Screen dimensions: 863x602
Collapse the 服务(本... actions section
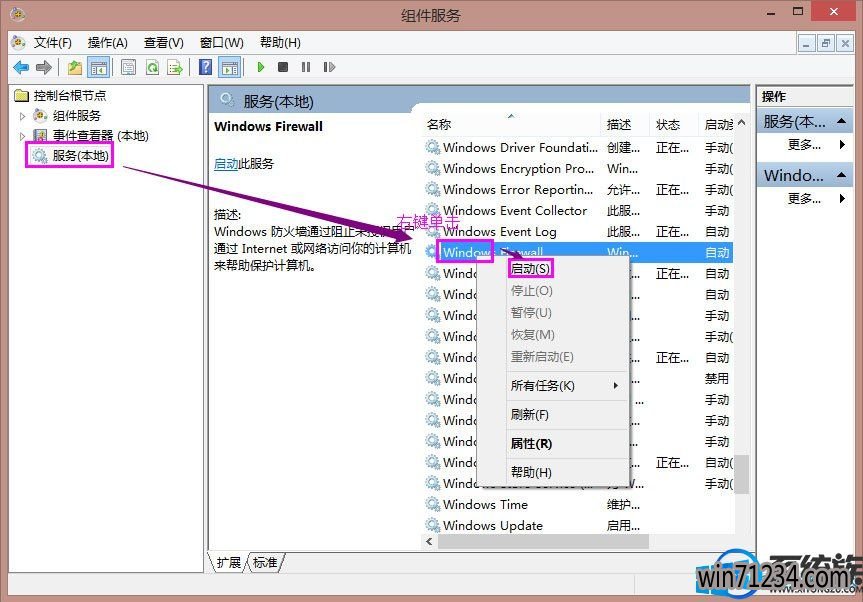[x=842, y=121]
